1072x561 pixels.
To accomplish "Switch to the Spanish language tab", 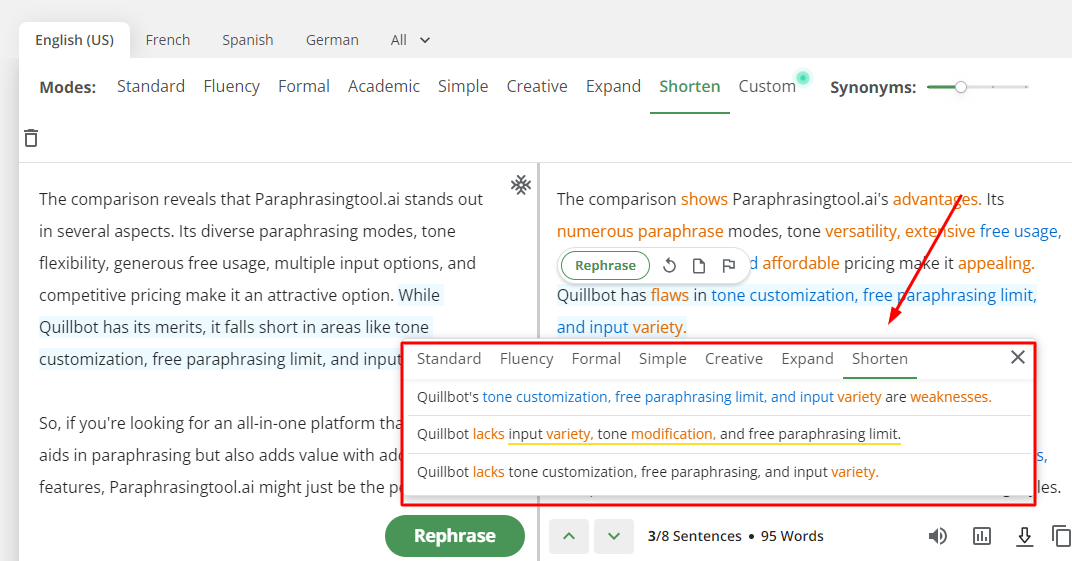I will pos(247,40).
